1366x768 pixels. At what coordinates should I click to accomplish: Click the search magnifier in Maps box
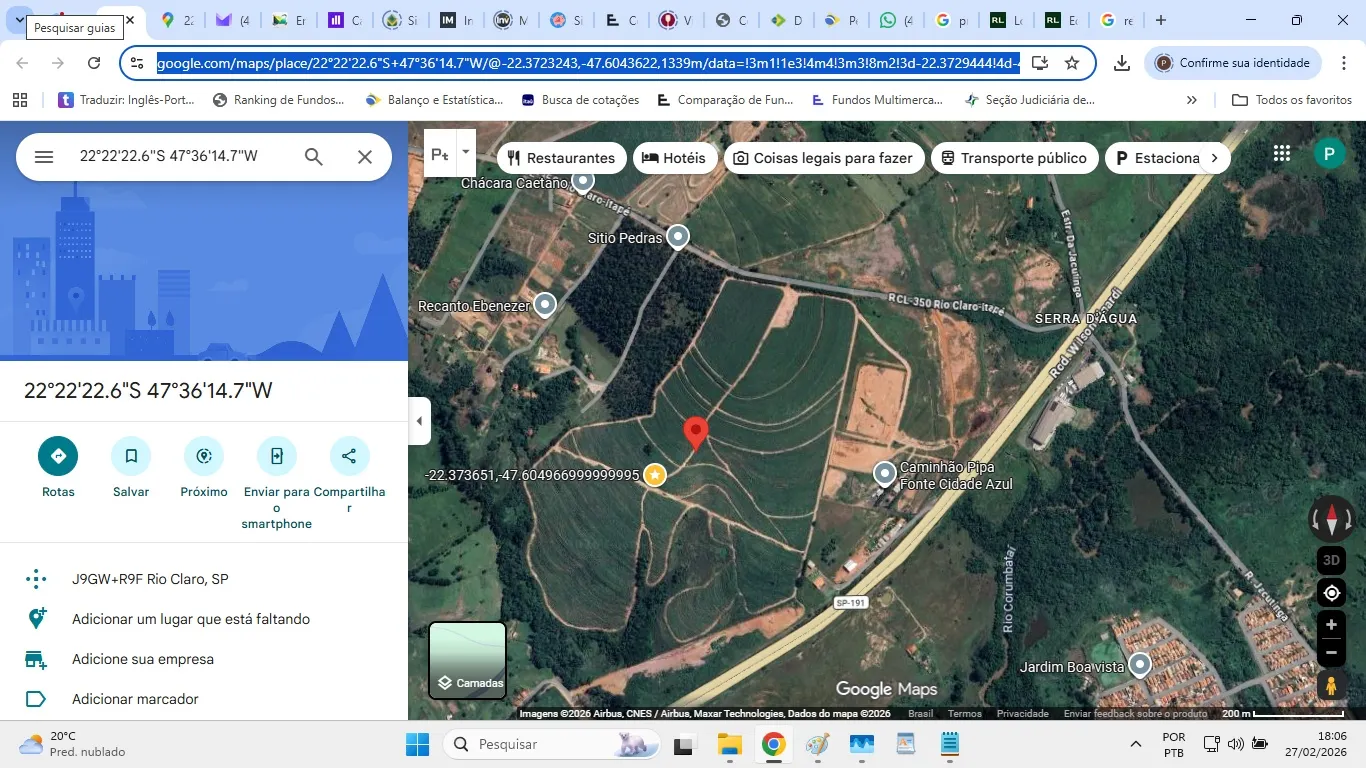314,157
